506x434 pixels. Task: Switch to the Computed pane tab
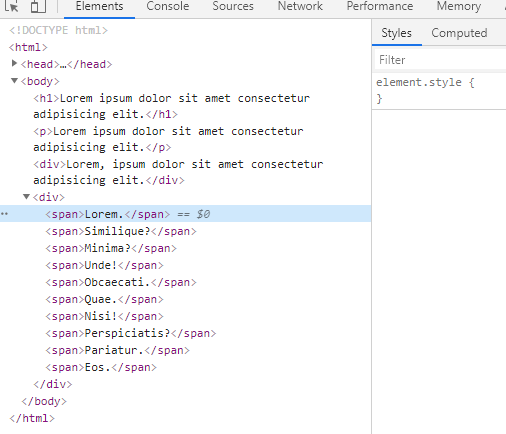pos(459,33)
